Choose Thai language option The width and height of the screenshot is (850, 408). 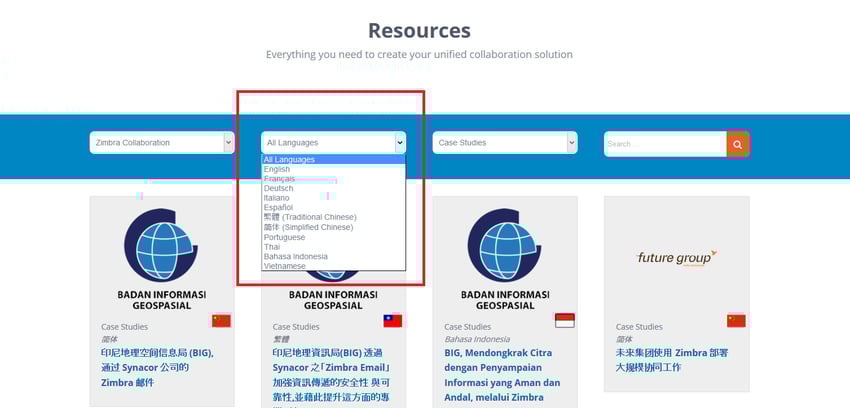pyautogui.click(x=333, y=247)
